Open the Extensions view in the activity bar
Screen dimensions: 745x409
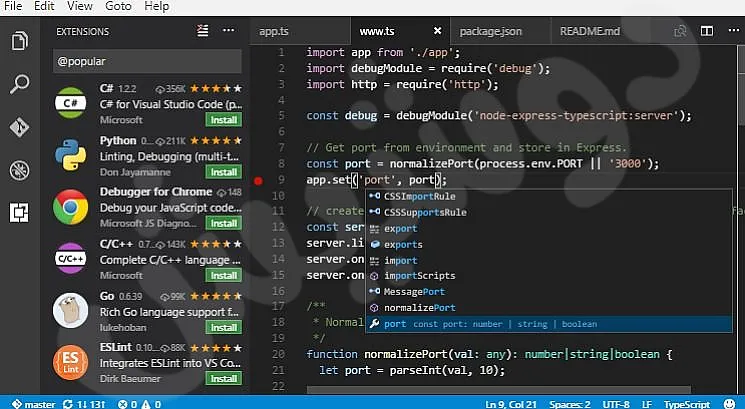pos(19,212)
